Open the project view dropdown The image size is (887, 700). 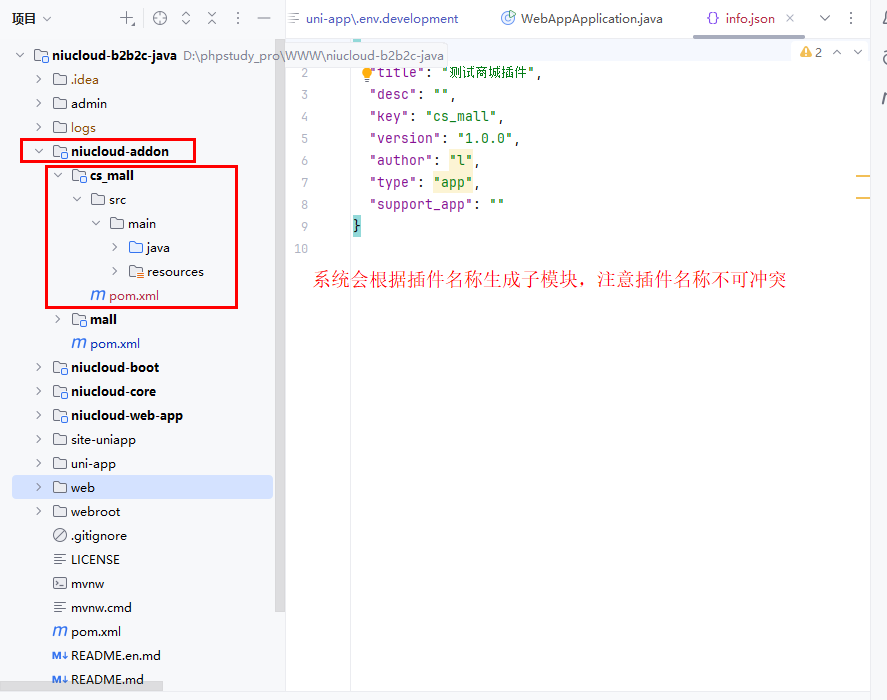(32, 18)
